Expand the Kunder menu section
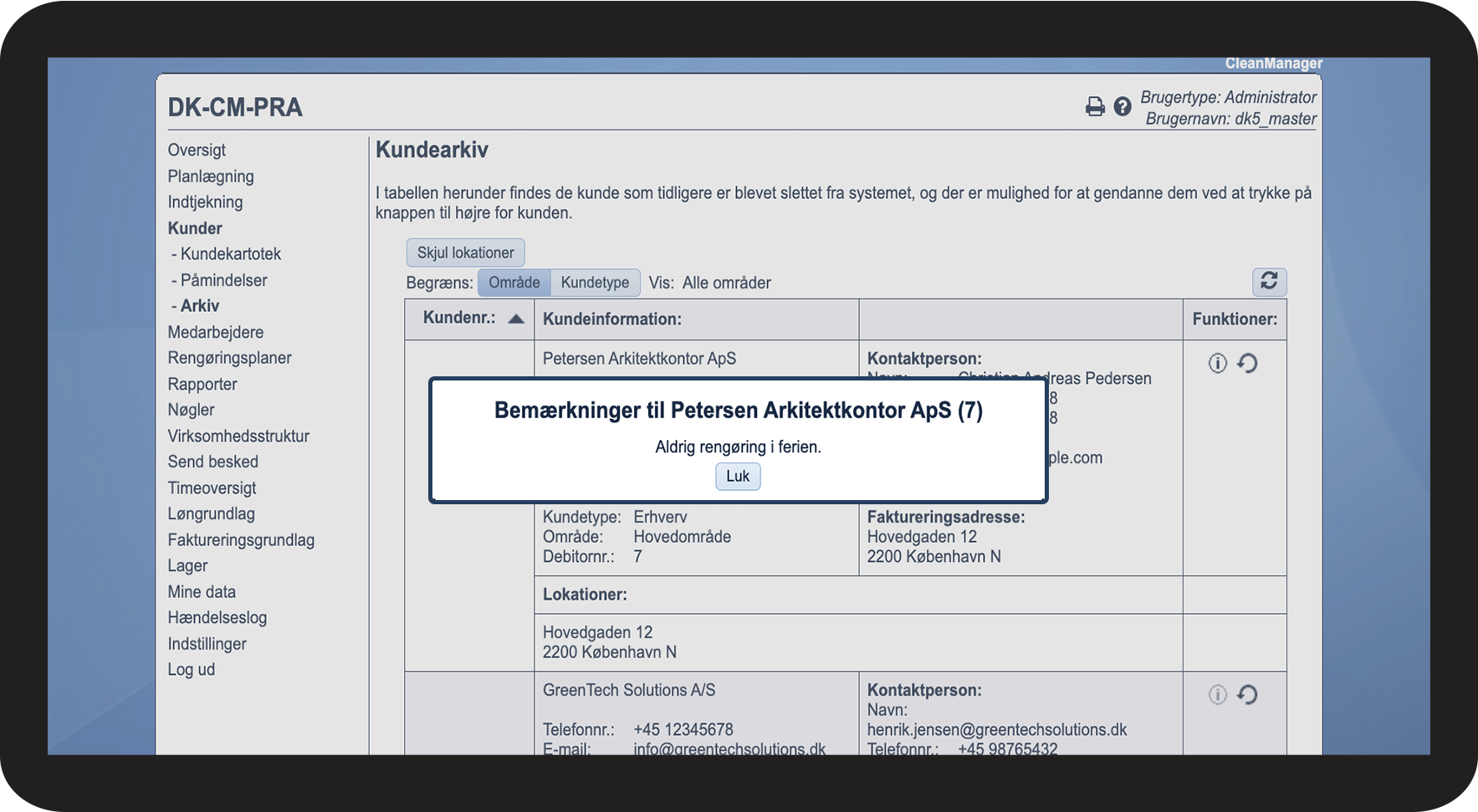This screenshot has height=812, width=1478. point(195,228)
